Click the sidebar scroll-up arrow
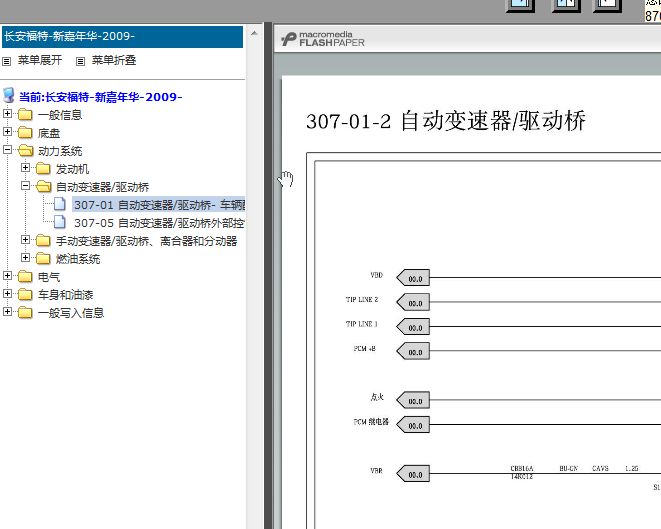This screenshot has height=529, width=661. [x=254, y=33]
